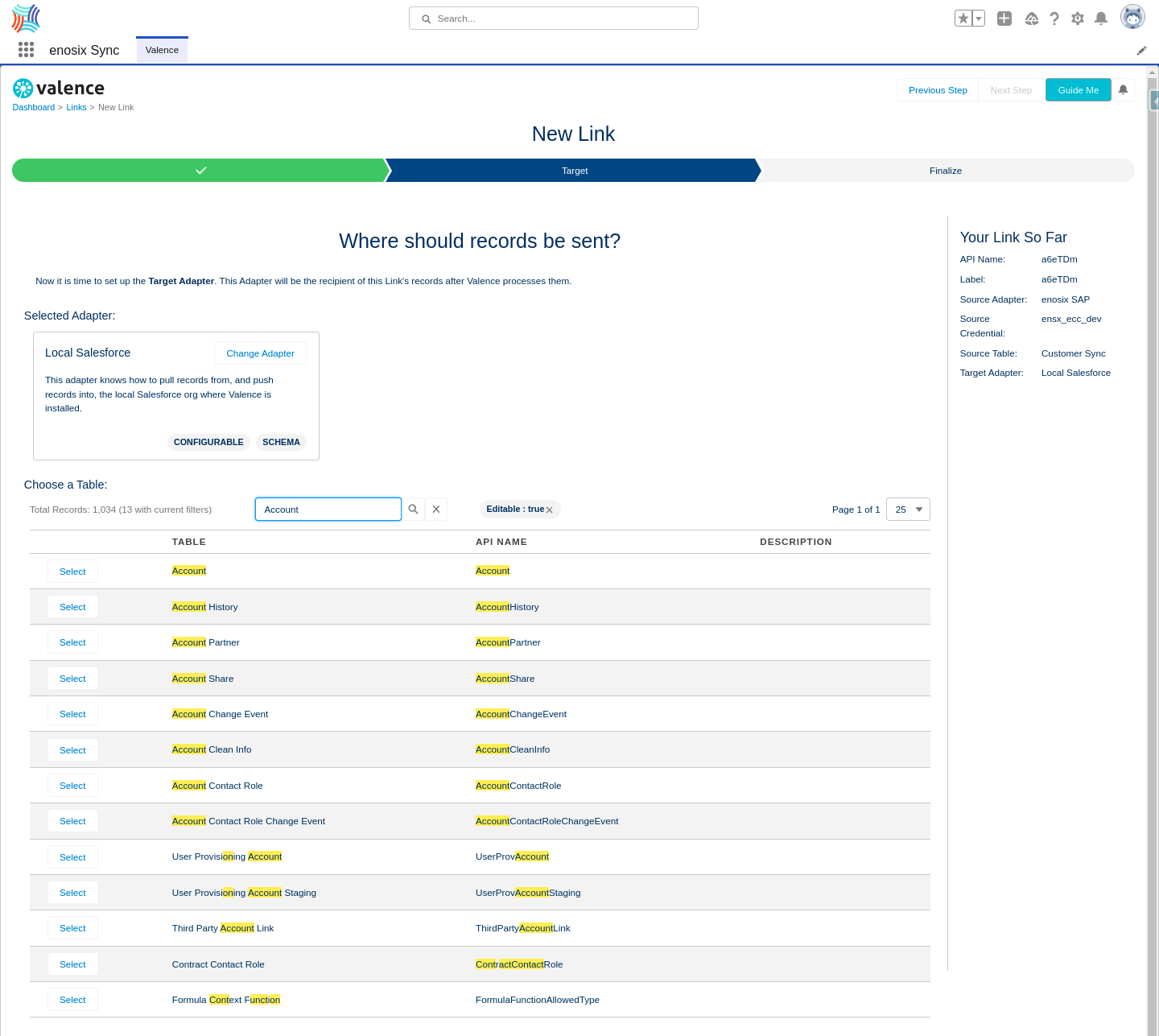This screenshot has width=1159, height=1036.
Task: Open the user profile avatar
Action: 1132,17
